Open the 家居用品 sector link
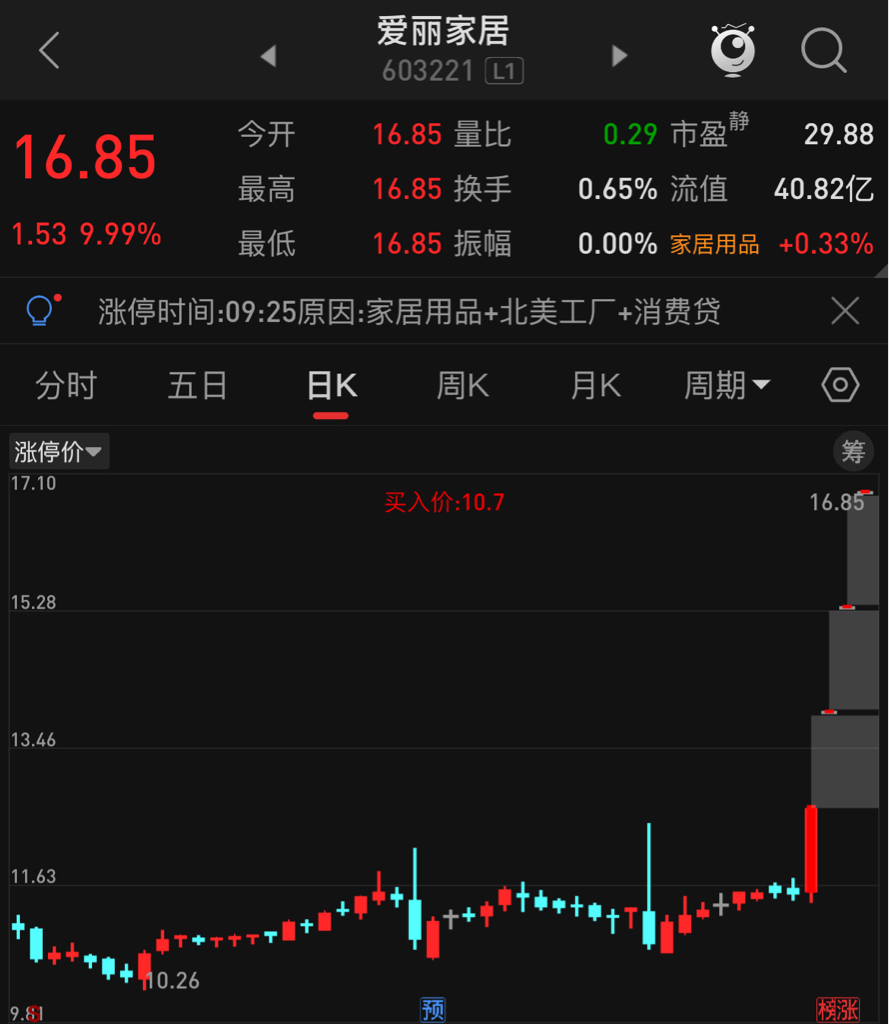The image size is (889, 1024). (x=715, y=244)
